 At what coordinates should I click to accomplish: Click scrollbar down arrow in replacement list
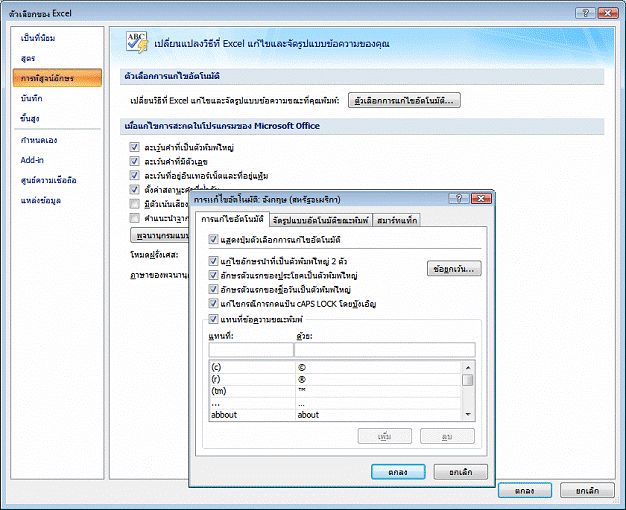(468, 415)
